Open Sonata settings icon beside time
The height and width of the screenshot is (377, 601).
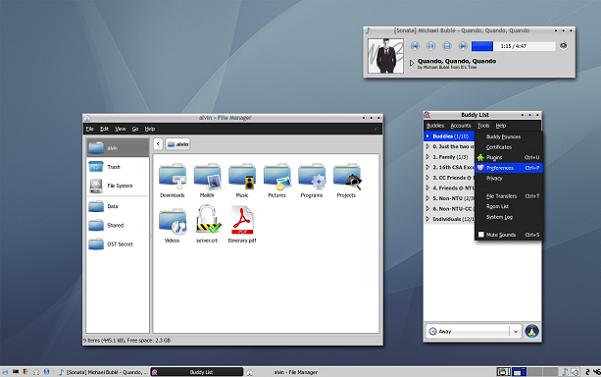563,46
